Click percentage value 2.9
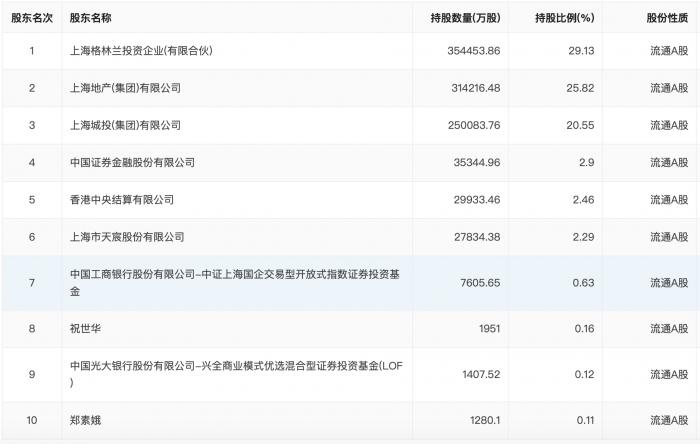 coord(587,162)
